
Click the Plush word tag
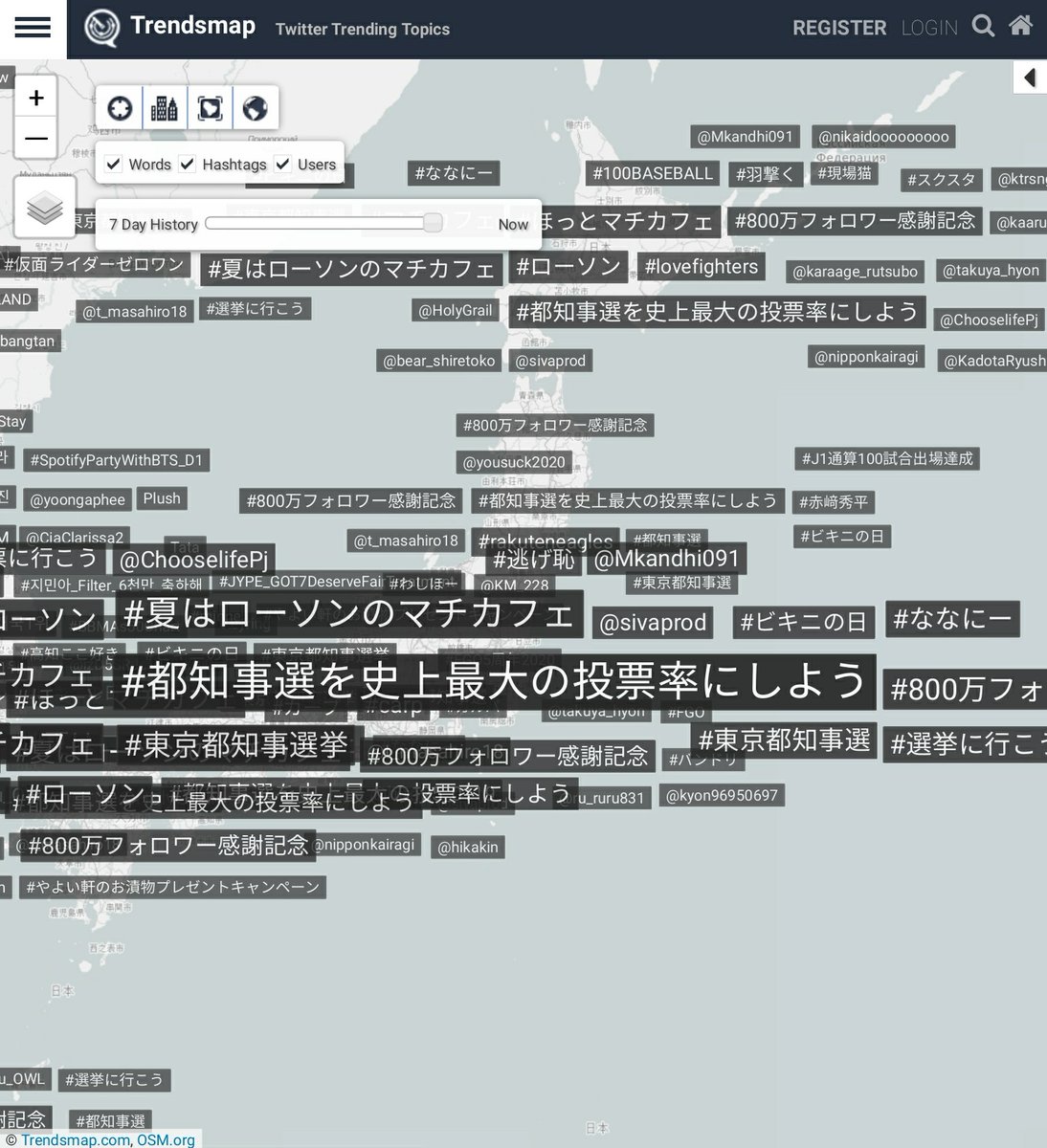tap(162, 498)
